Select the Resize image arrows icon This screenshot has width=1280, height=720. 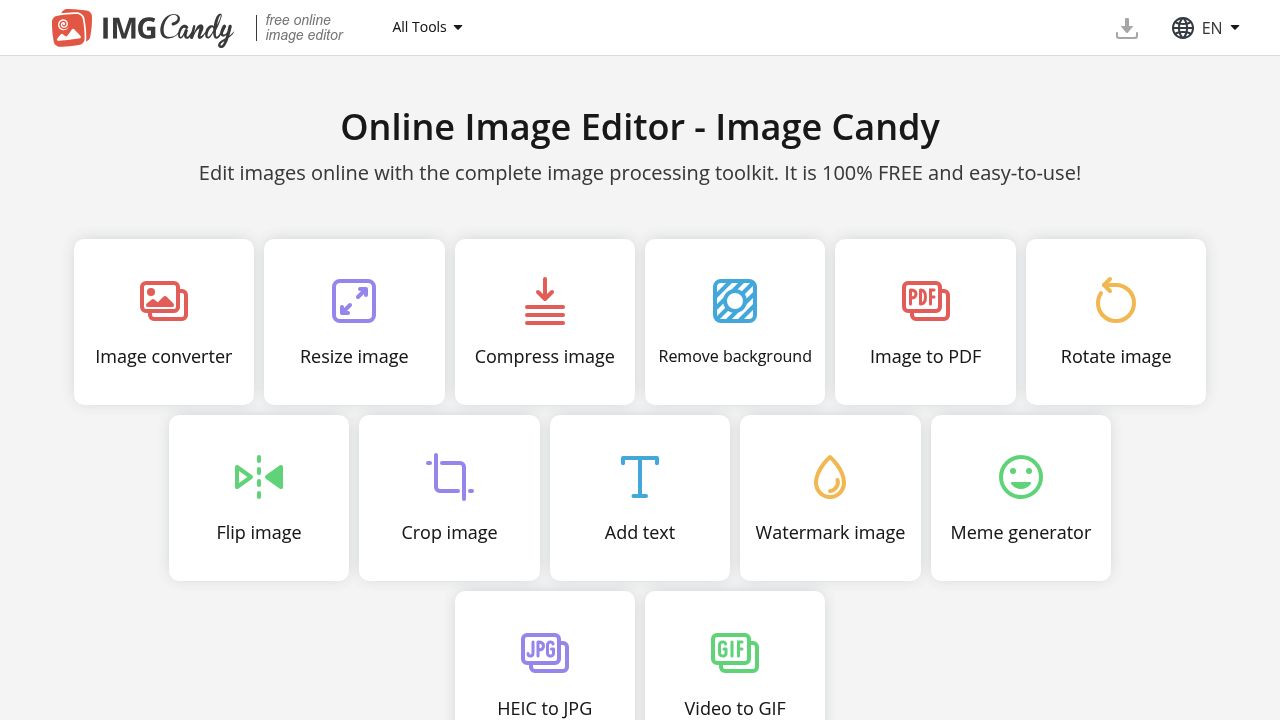click(x=354, y=301)
